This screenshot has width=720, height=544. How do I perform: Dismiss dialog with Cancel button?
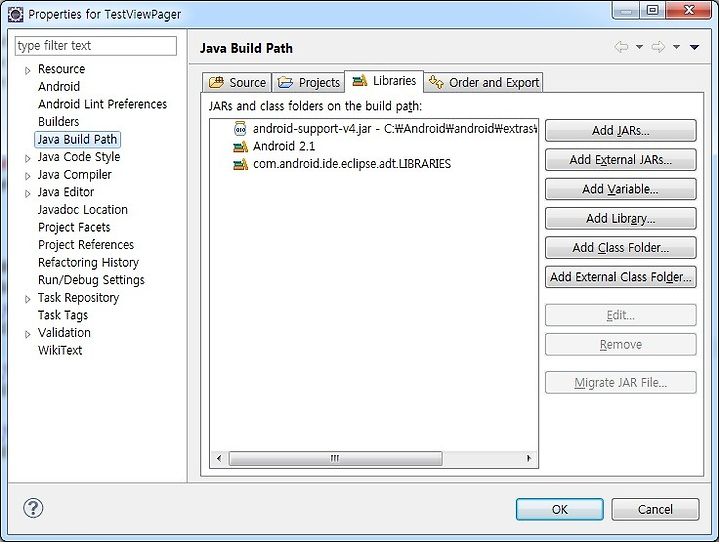click(655, 510)
